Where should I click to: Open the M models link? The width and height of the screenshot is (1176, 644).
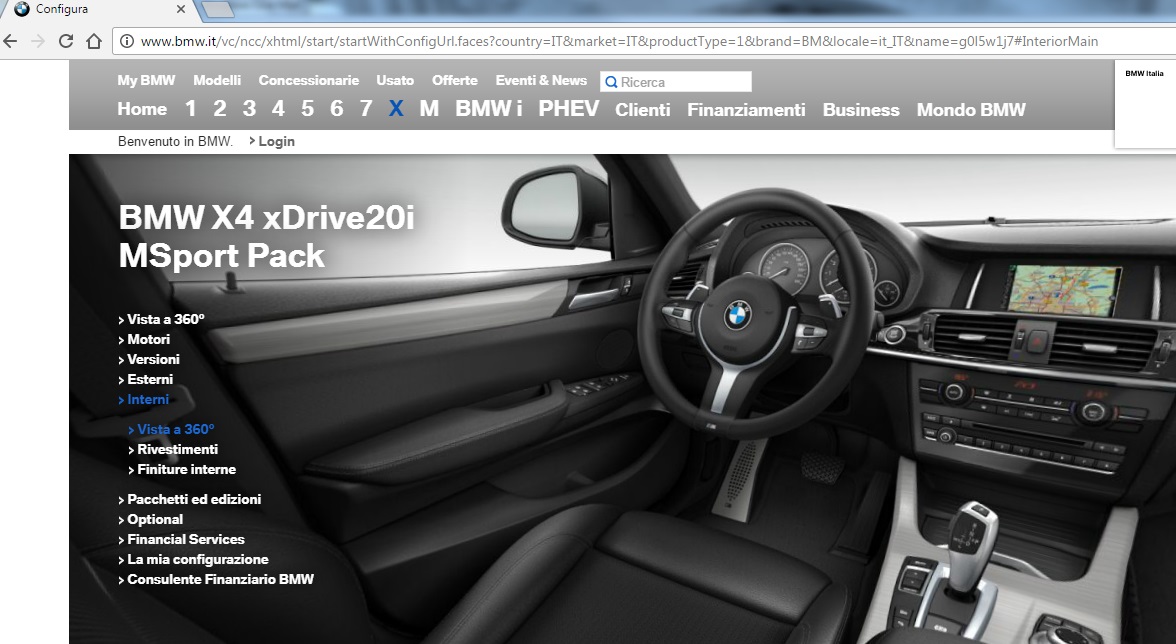(x=429, y=109)
